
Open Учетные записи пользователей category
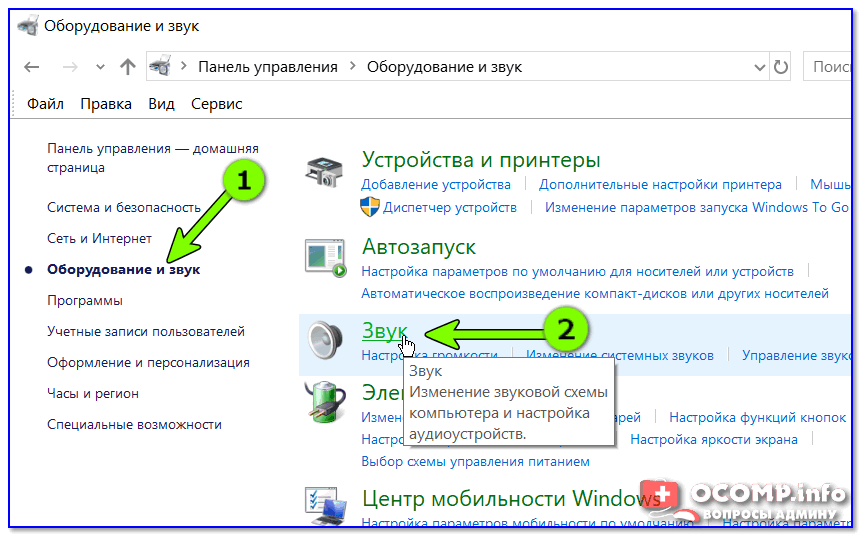click(146, 332)
